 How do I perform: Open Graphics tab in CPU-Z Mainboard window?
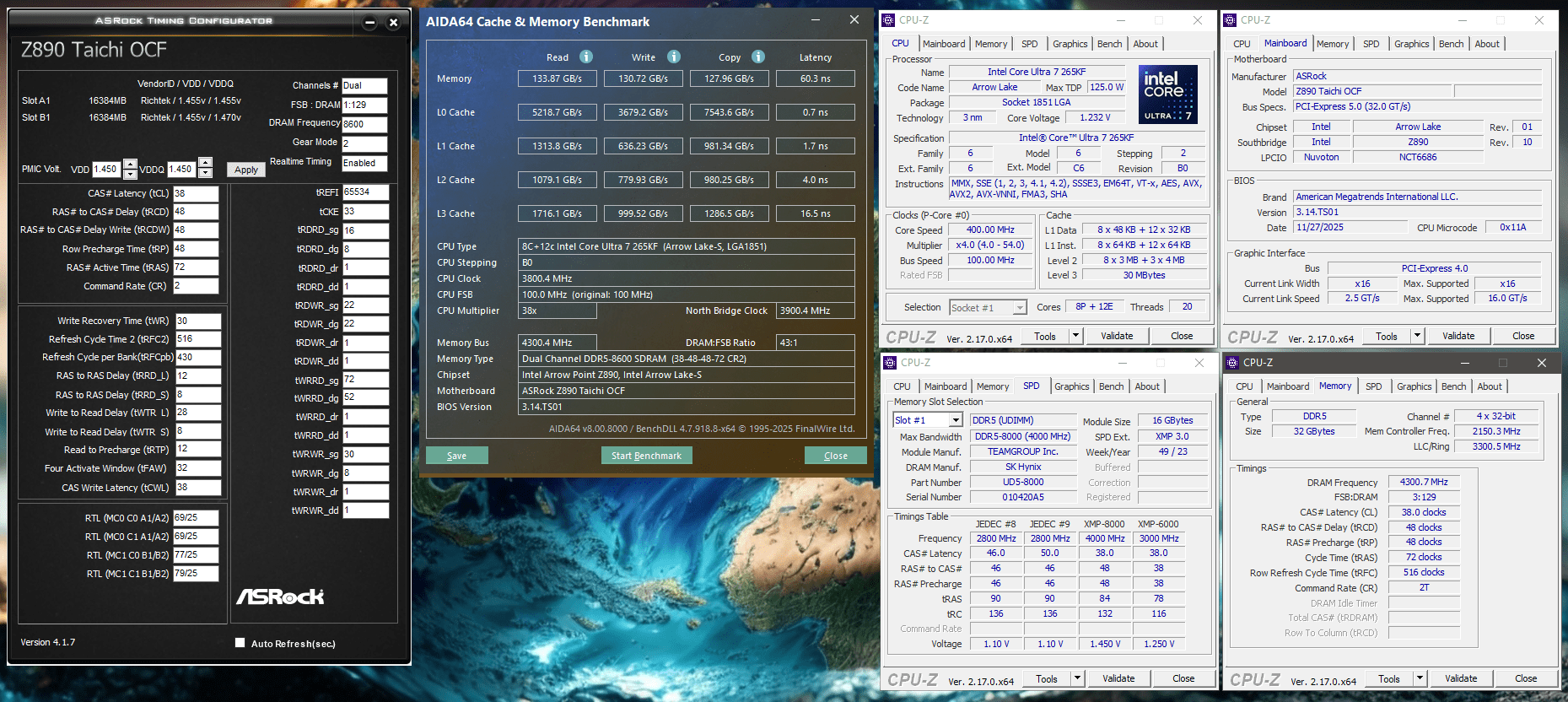(x=1411, y=44)
